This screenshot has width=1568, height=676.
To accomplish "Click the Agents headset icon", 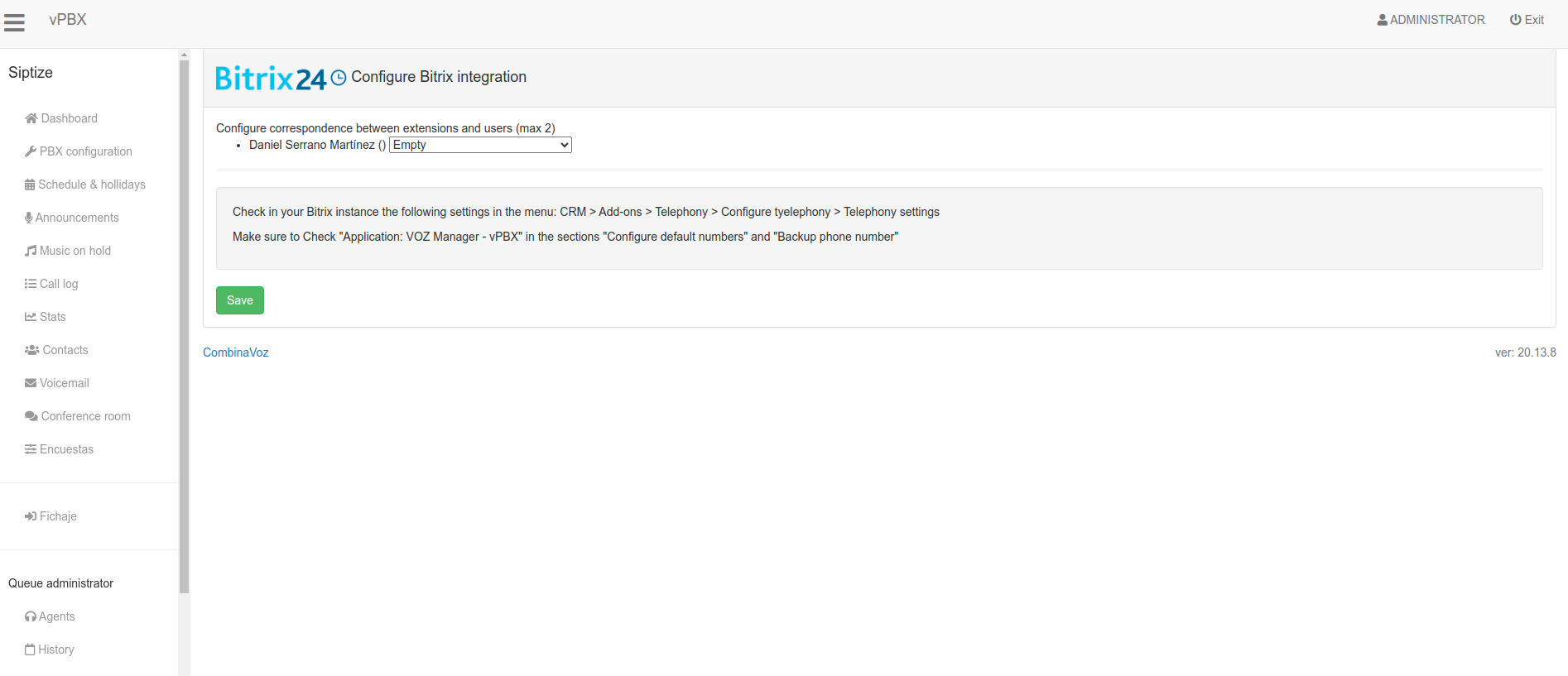I will [31, 616].
